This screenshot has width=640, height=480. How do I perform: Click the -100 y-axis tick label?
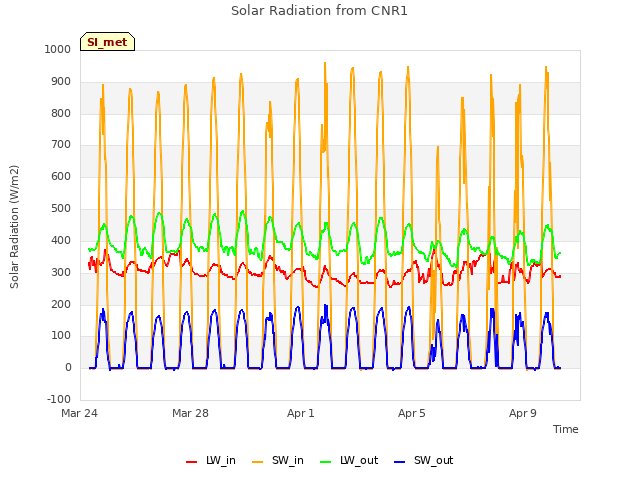[59, 399]
